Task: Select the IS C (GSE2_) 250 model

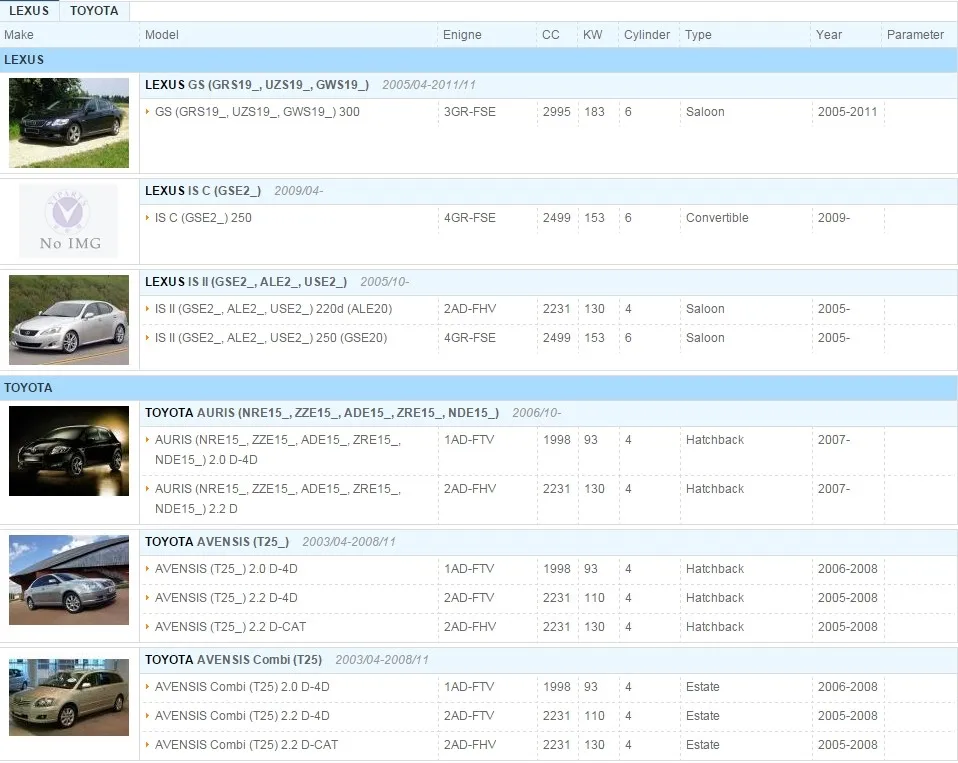Action: click(x=203, y=217)
